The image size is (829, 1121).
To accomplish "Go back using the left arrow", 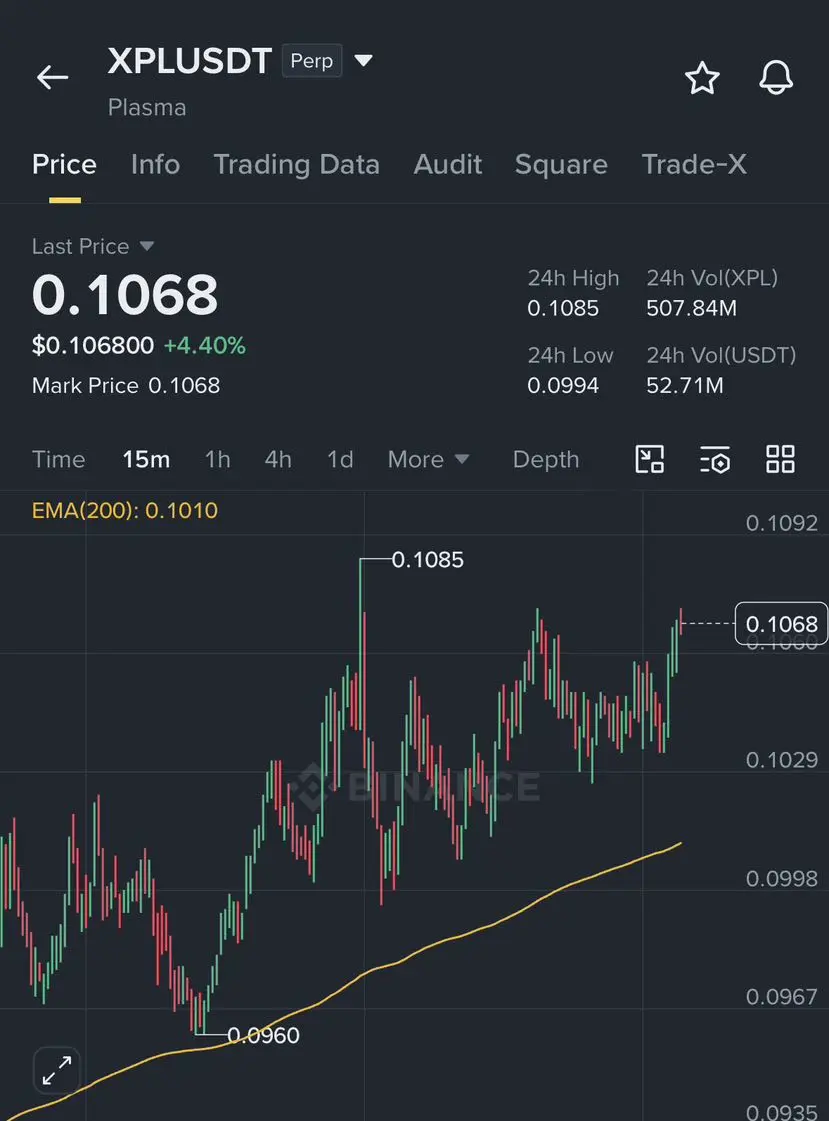I will coord(53,77).
